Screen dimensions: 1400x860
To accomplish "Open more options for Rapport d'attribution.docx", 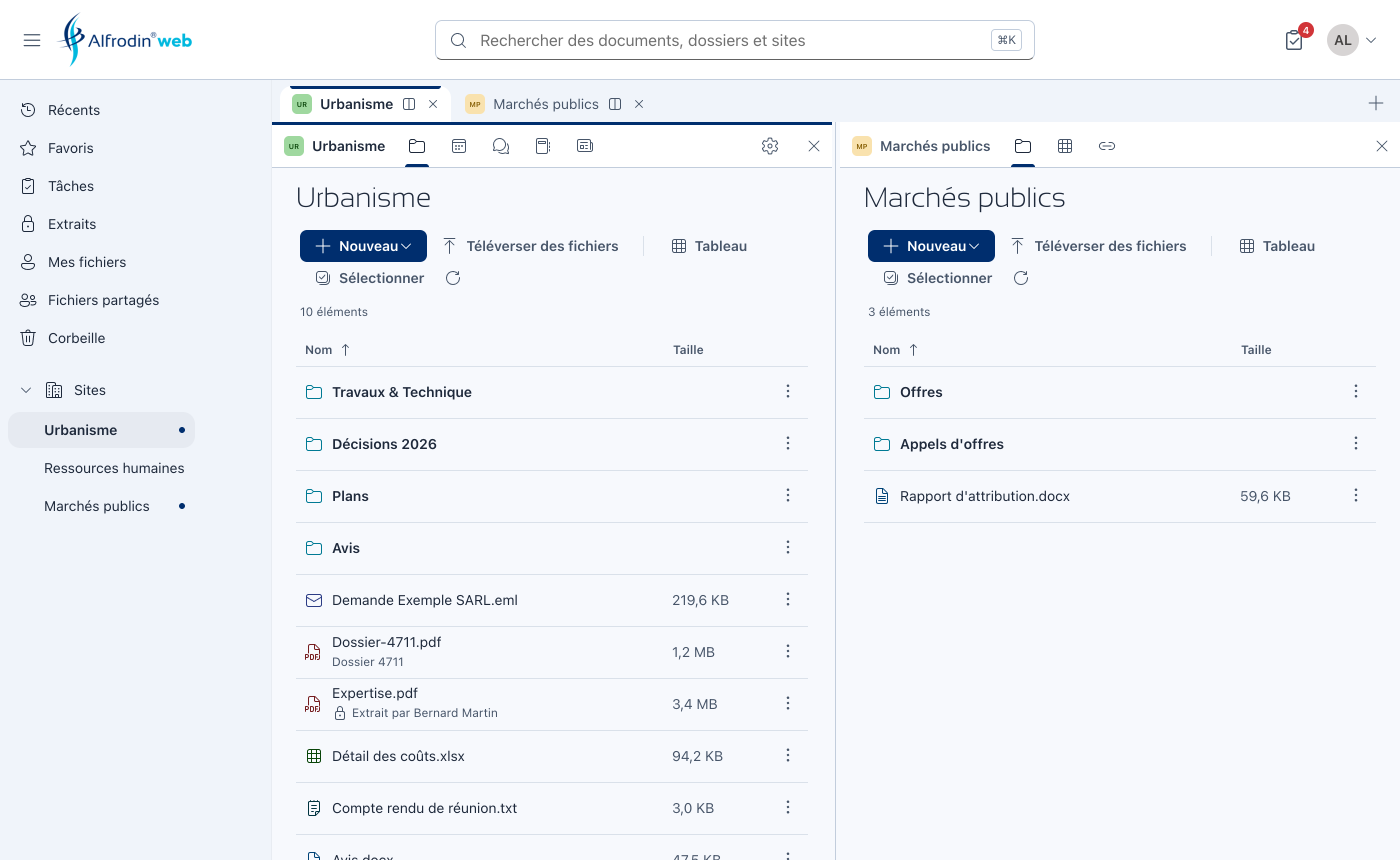I will click(1356, 496).
